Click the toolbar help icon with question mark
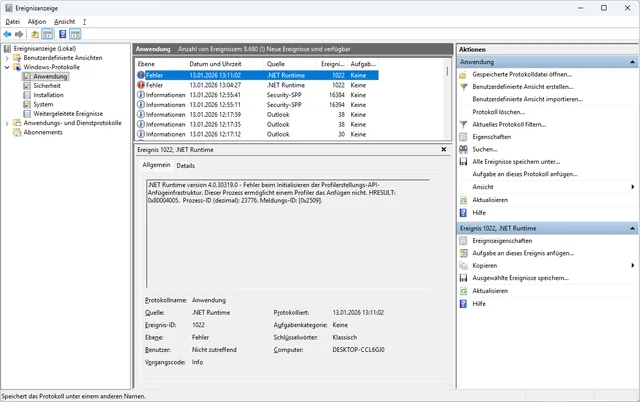 click(x=62, y=33)
